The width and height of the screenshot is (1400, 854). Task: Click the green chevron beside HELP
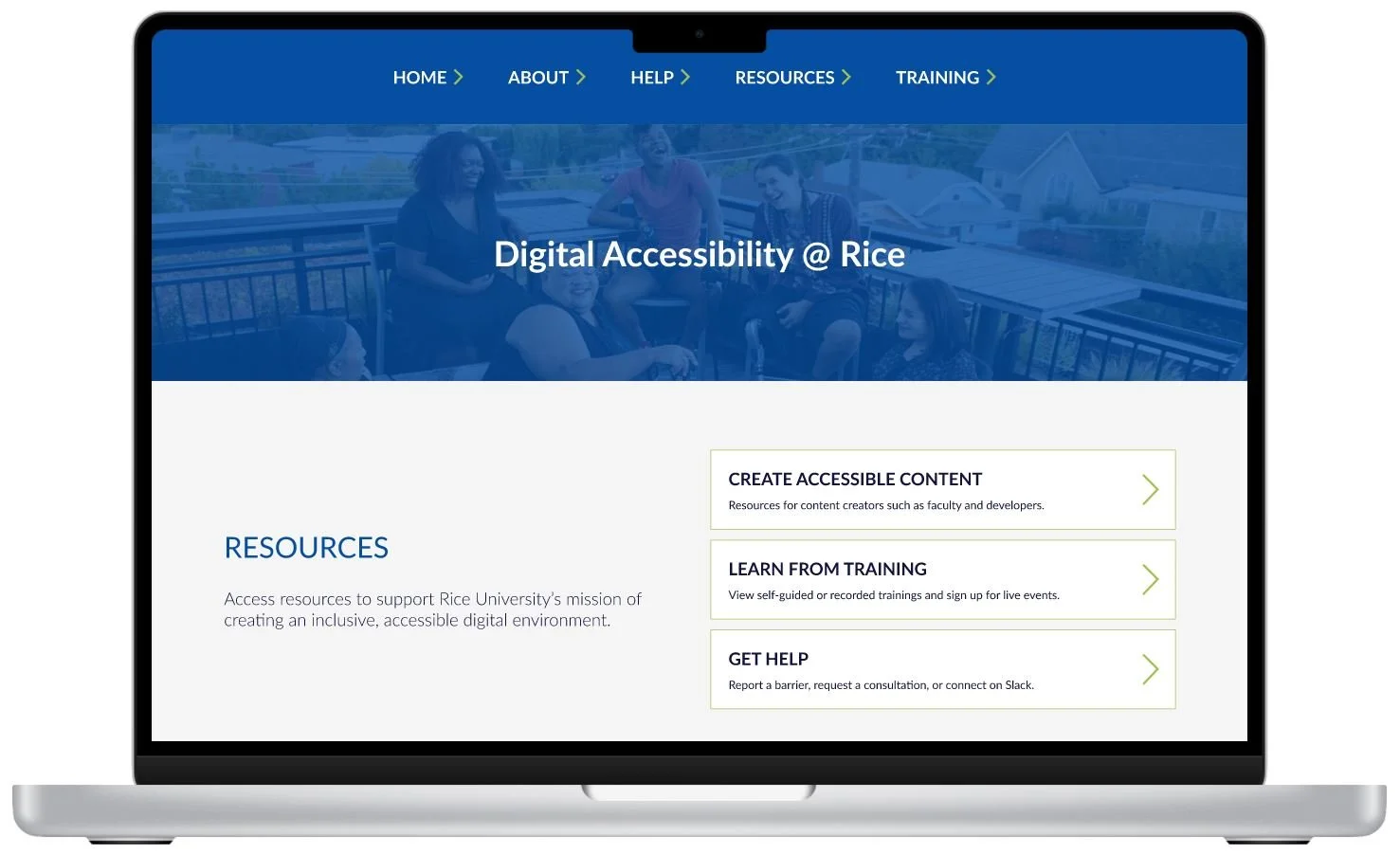685,77
